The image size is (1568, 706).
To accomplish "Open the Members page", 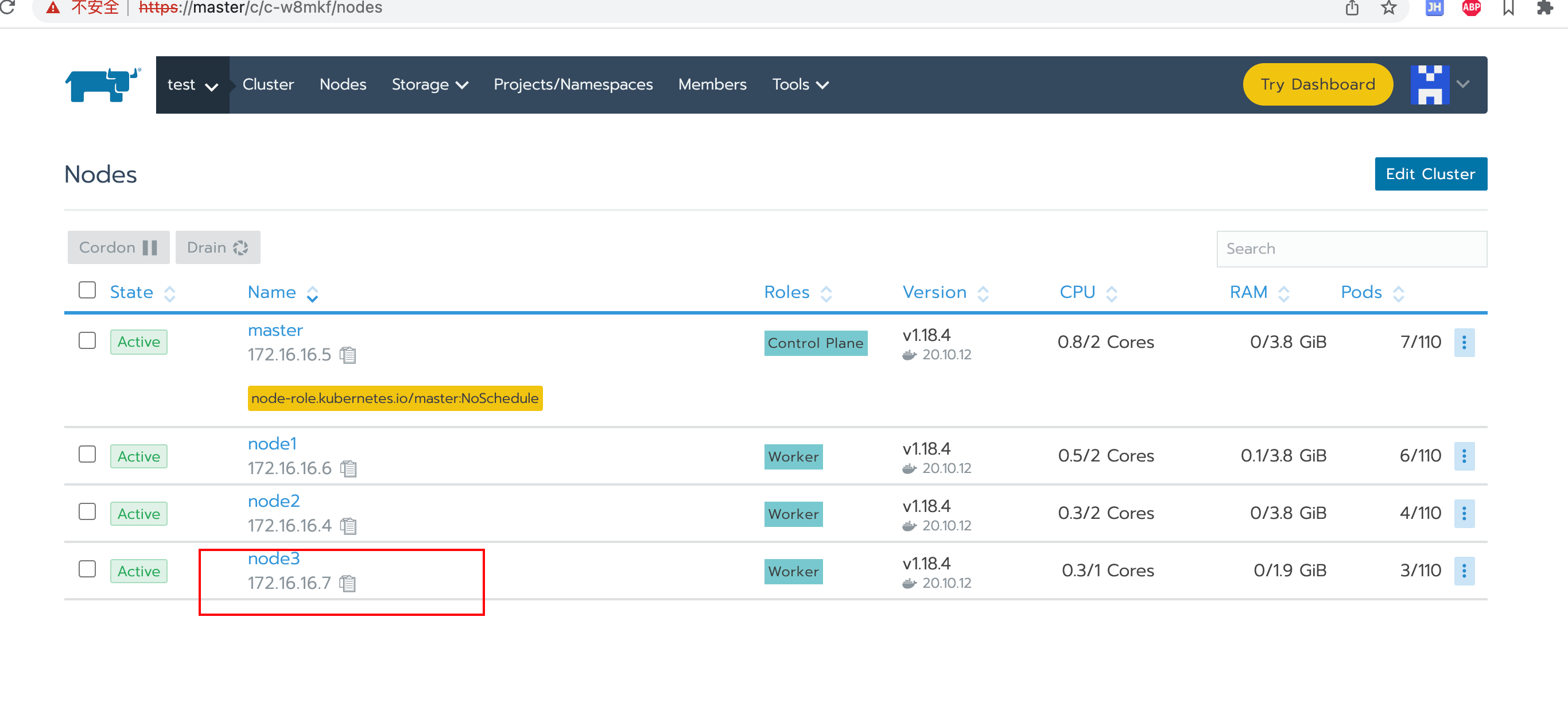I will 712,84.
